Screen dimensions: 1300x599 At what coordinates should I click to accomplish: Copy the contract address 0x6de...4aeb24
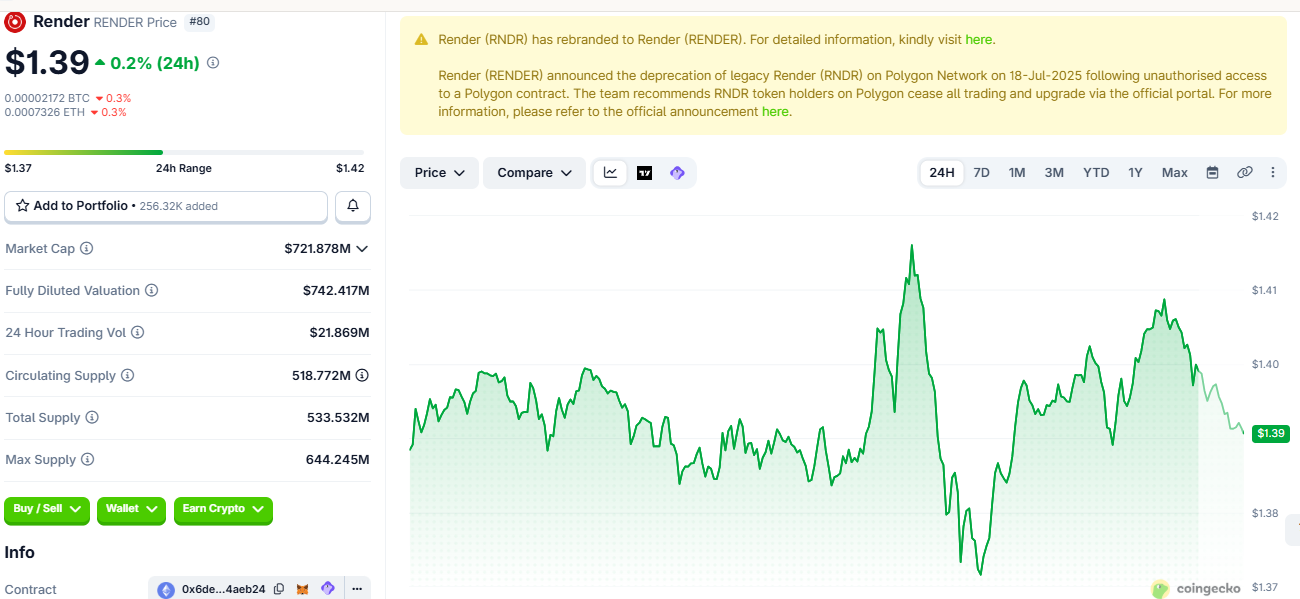(279, 590)
